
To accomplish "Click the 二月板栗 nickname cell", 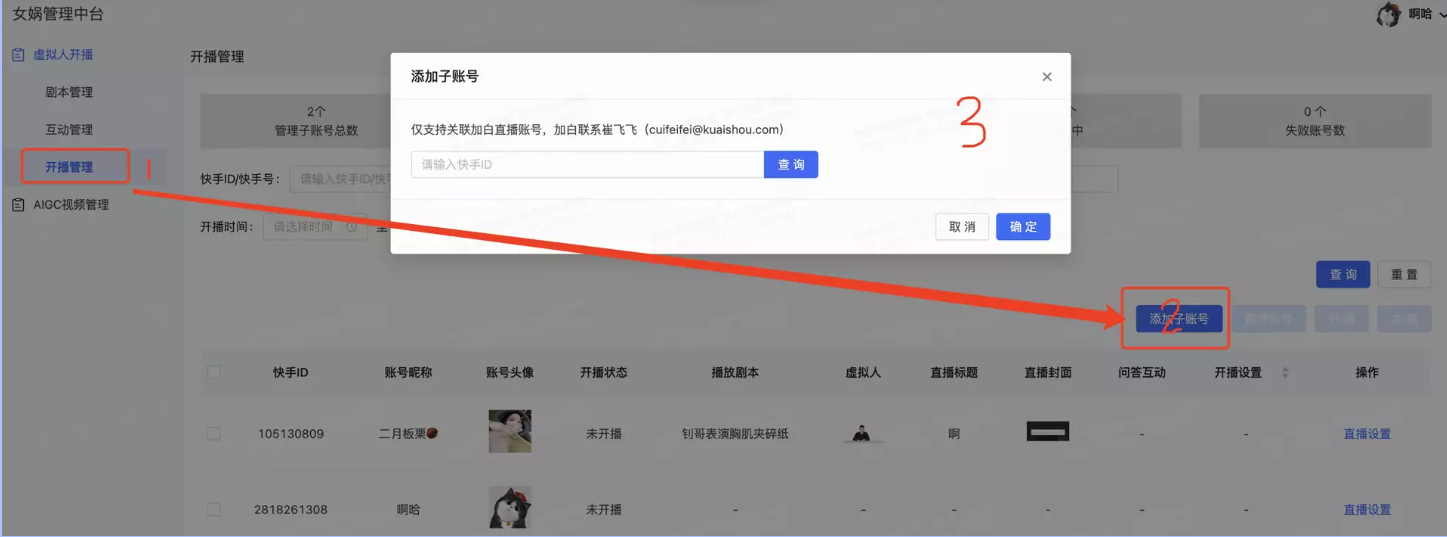I will 409,434.
